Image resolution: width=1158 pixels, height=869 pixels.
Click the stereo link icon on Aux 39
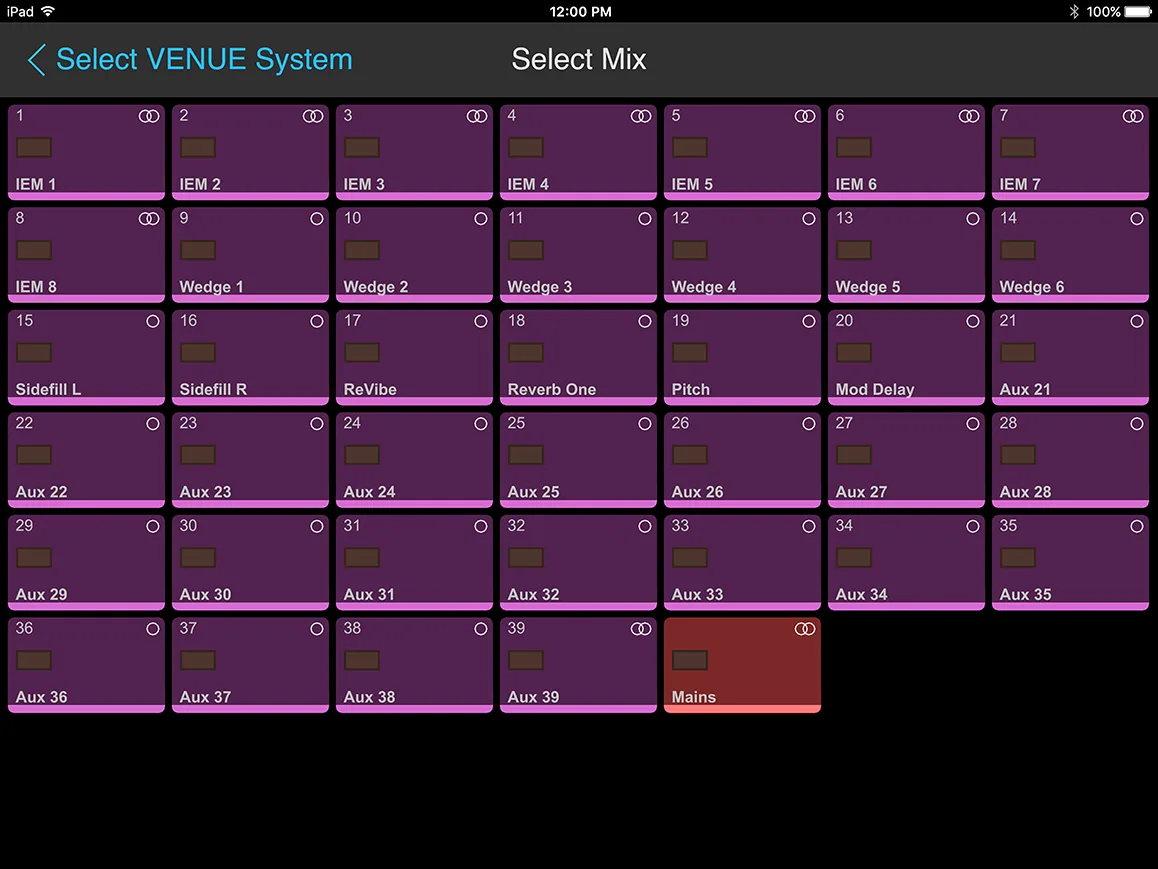(x=641, y=628)
